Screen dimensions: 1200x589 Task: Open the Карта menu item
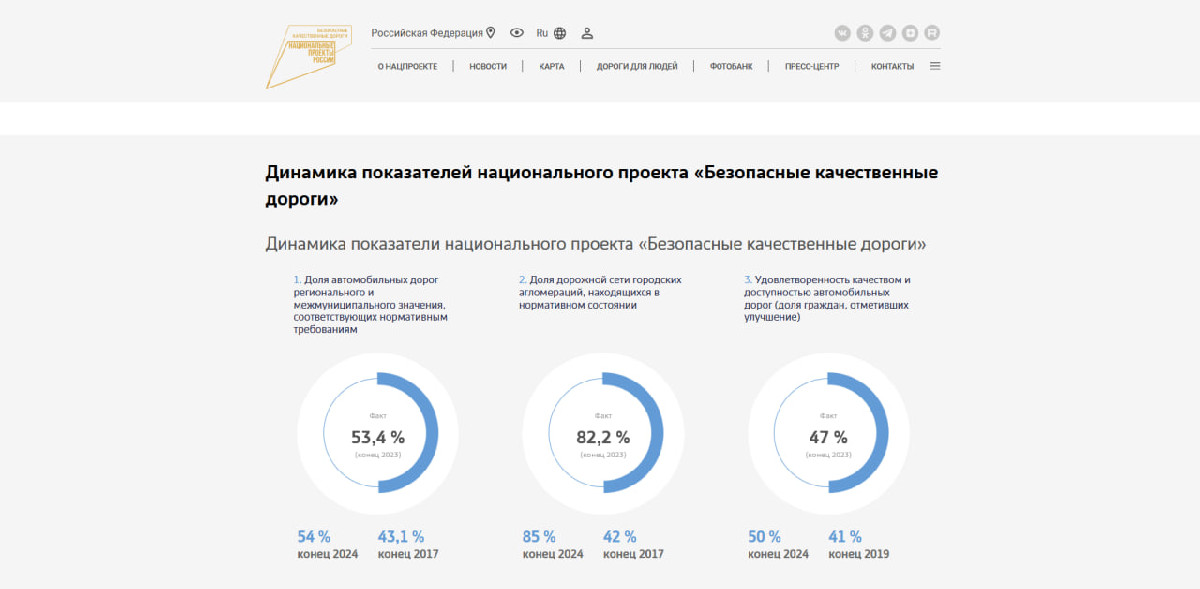(552, 67)
